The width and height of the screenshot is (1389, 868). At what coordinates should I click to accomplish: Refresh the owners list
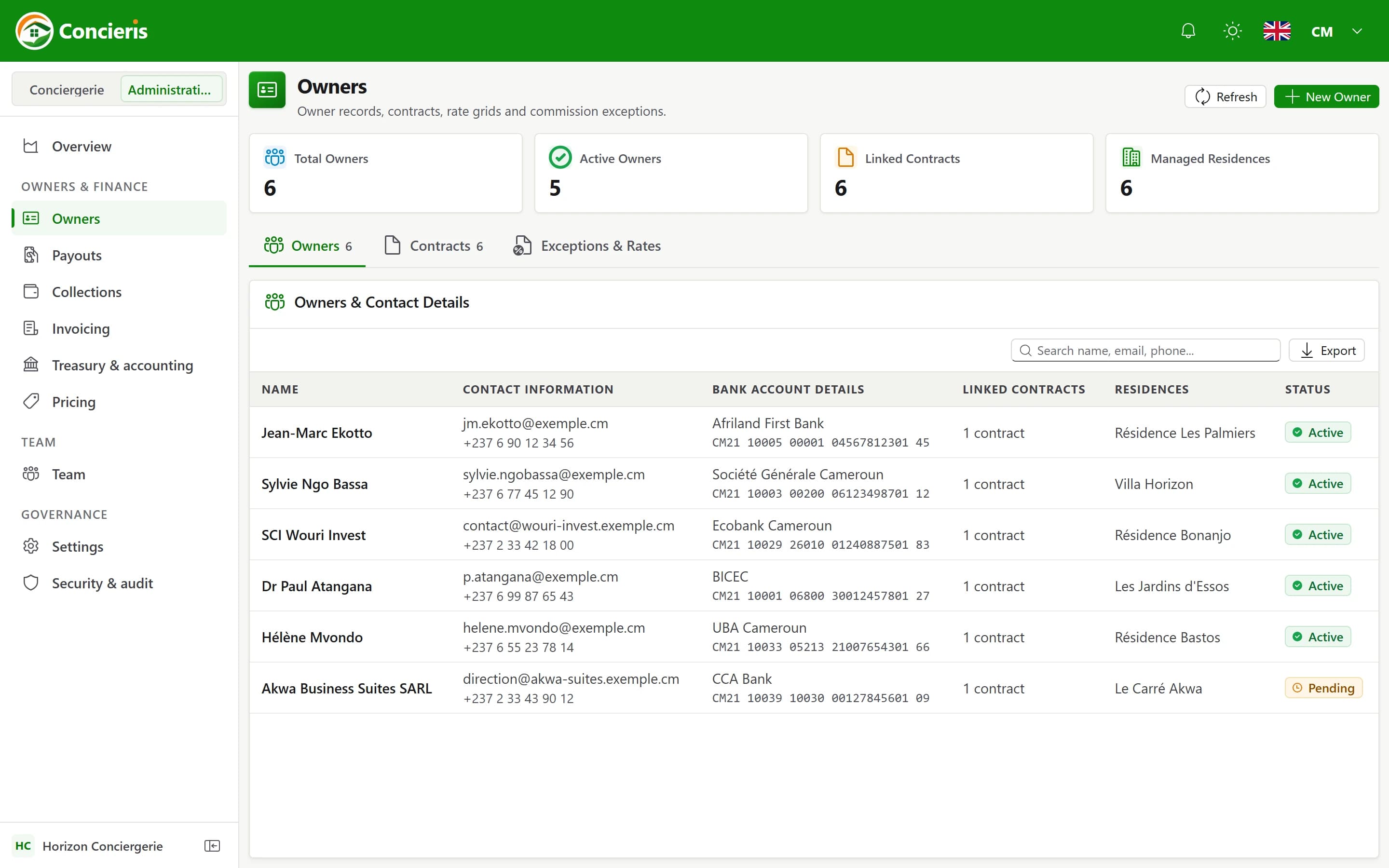1225,96
